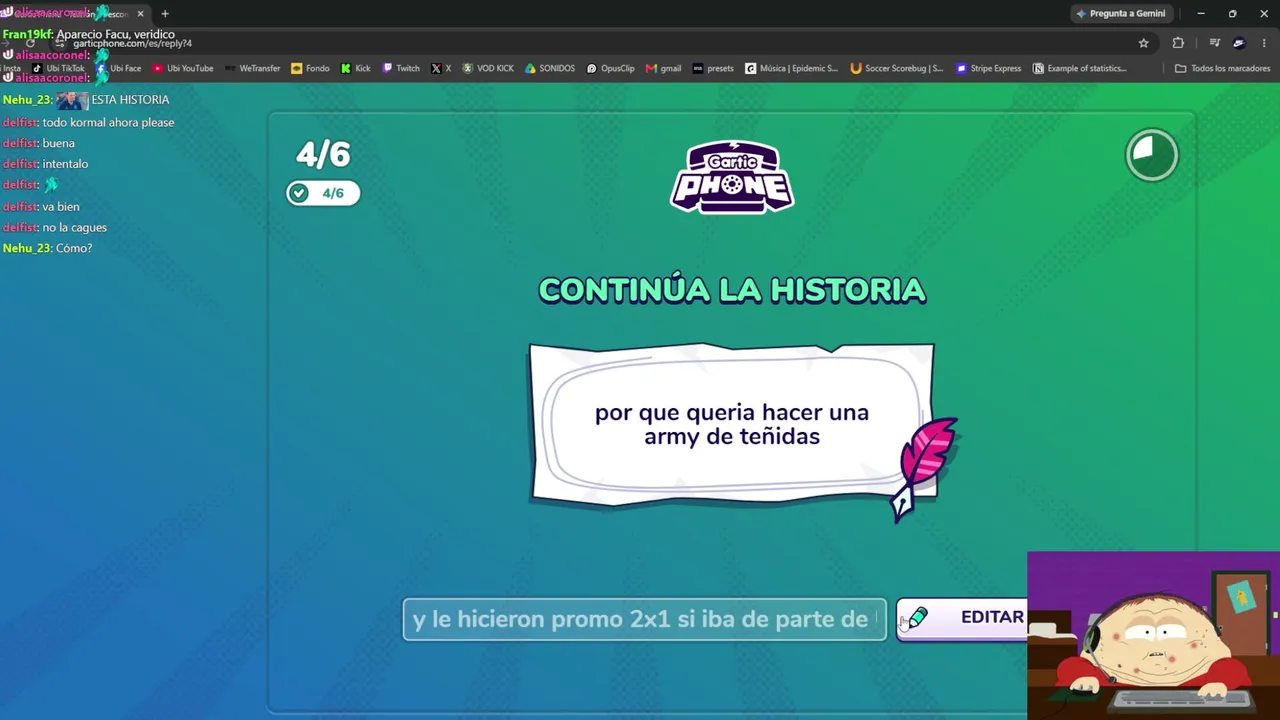Open the presets bookmark

pyautogui.click(x=713, y=69)
